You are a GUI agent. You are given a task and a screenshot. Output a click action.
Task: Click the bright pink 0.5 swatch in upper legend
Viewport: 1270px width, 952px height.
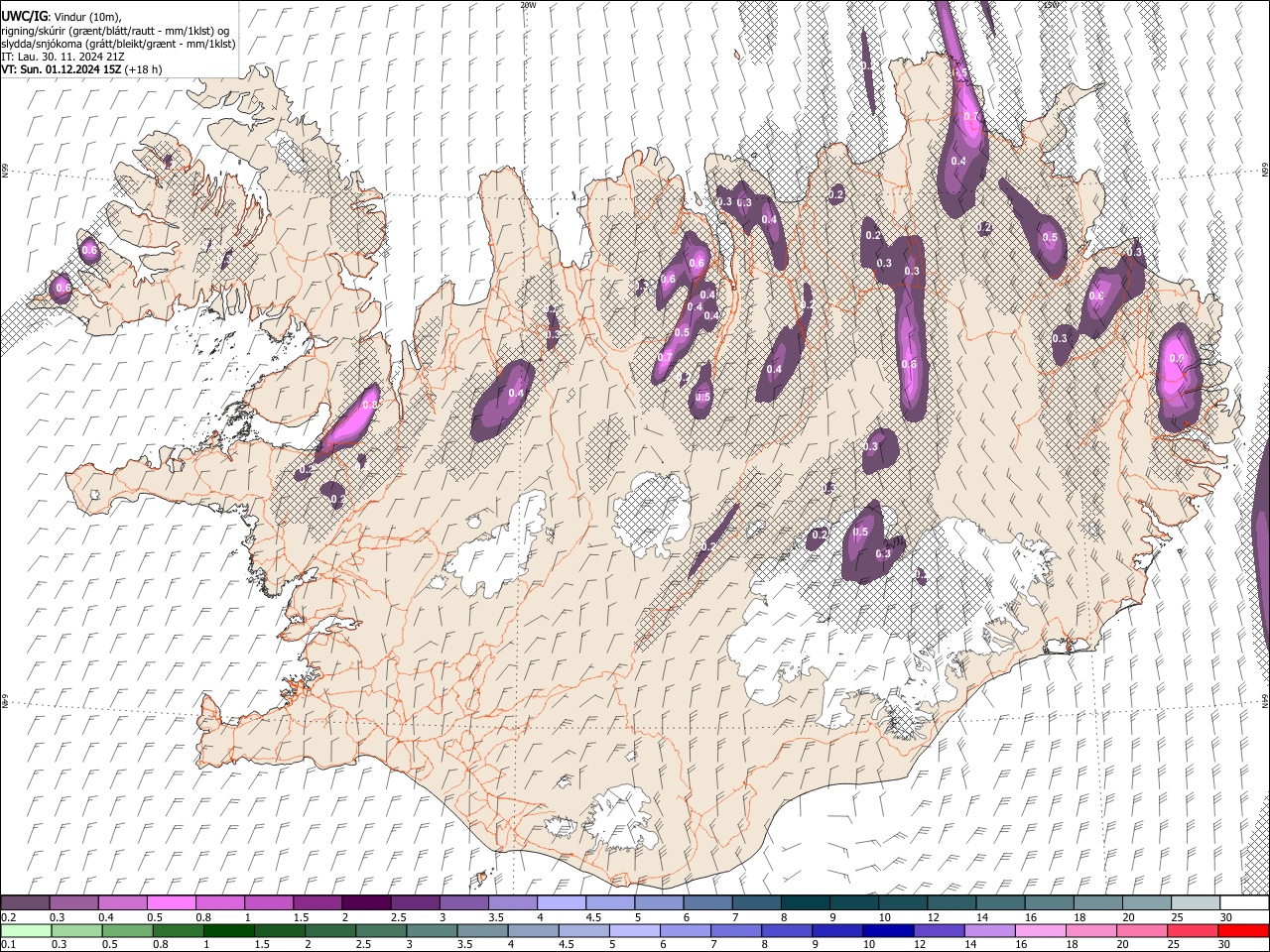[170, 902]
